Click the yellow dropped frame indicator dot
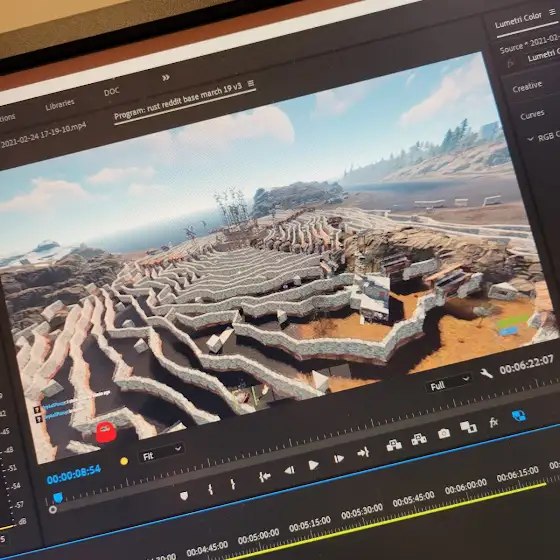 [x=124, y=461]
